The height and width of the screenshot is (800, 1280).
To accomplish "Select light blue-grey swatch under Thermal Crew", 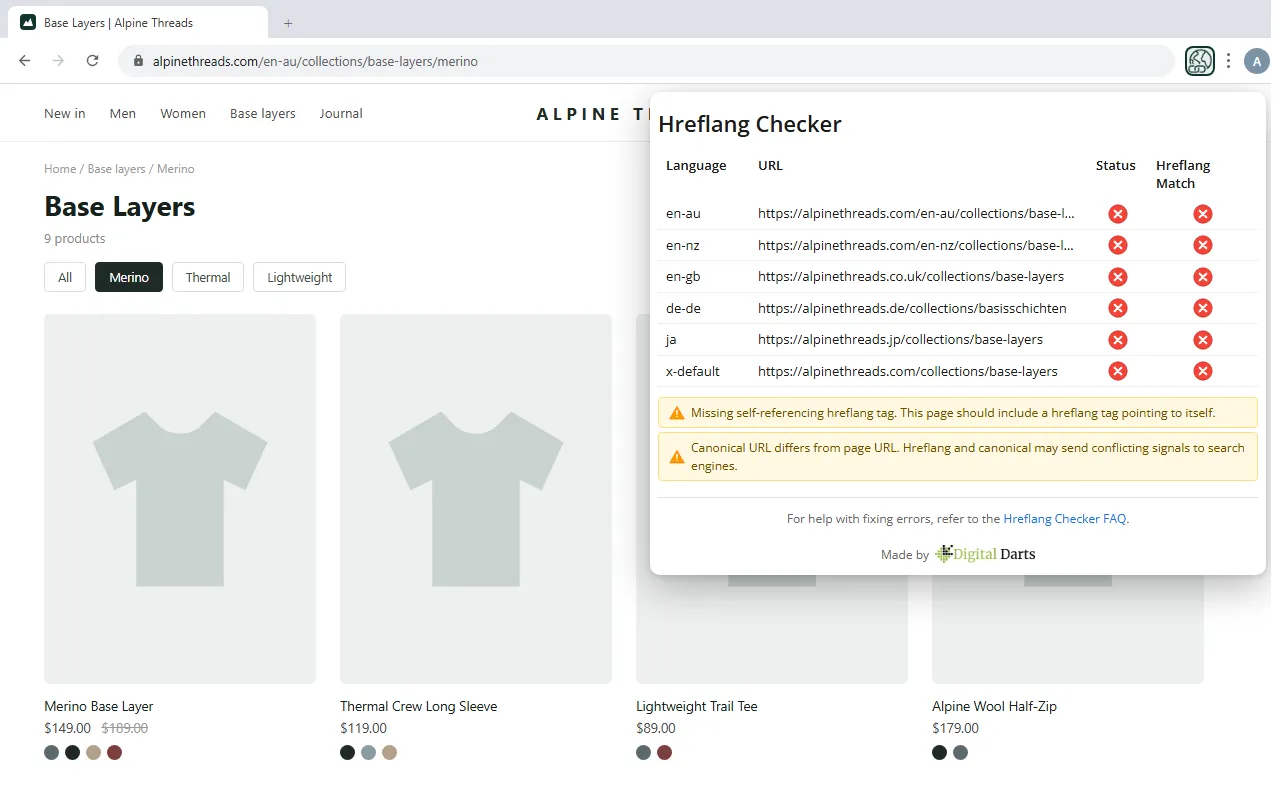I will [x=368, y=752].
